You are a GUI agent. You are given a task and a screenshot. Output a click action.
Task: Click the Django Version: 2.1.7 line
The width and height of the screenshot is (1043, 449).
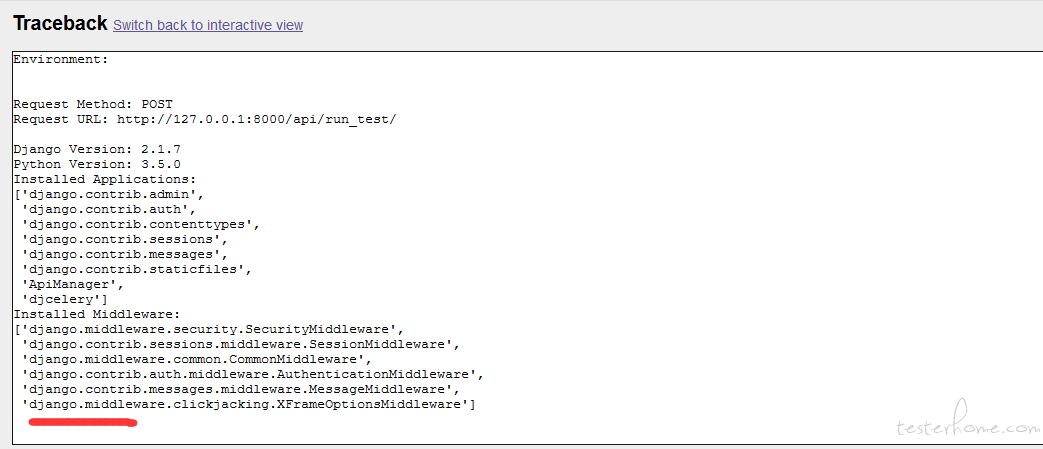pyautogui.click(x=96, y=150)
